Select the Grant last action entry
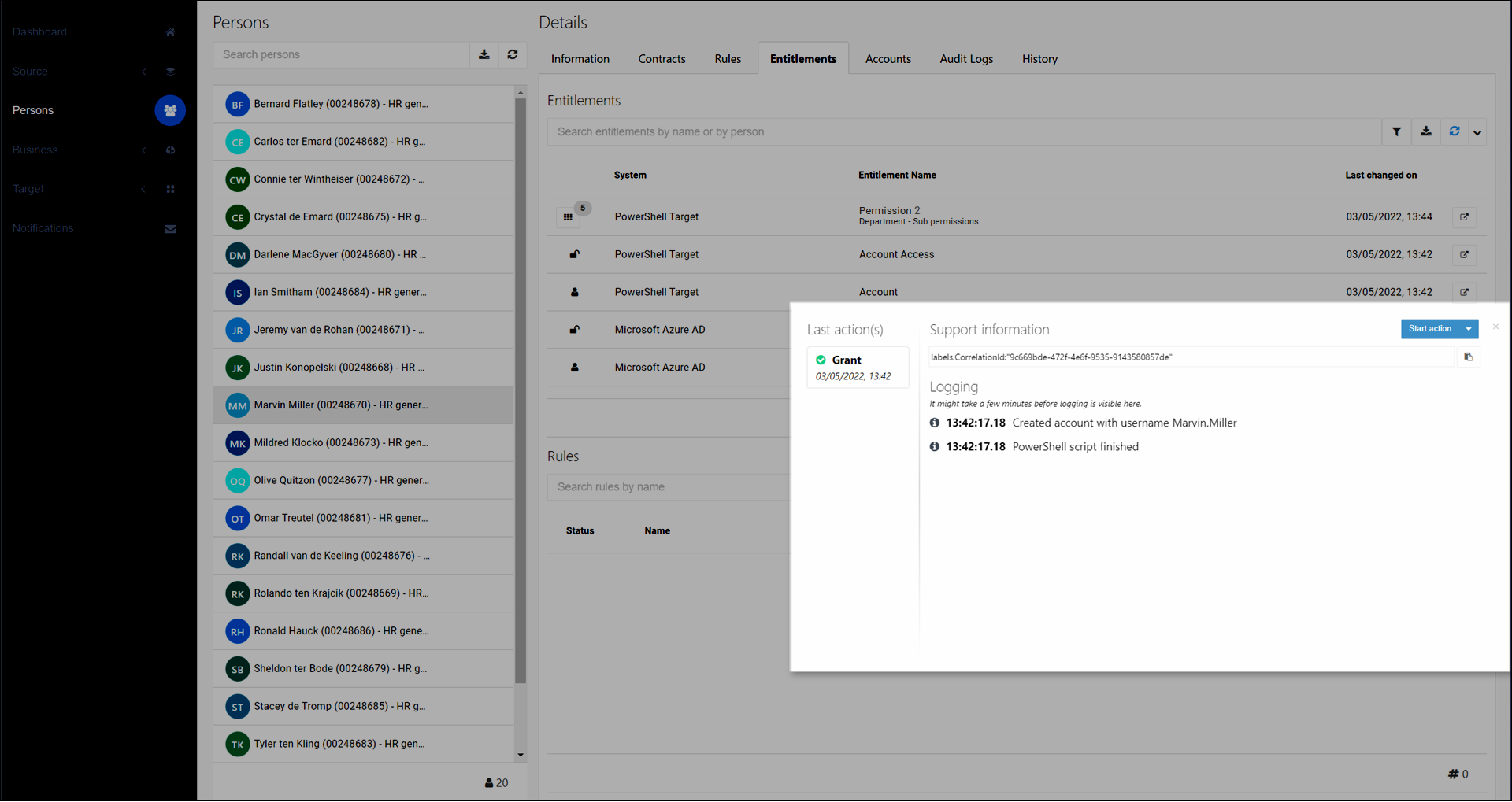The image size is (1512, 802). pyautogui.click(x=857, y=368)
